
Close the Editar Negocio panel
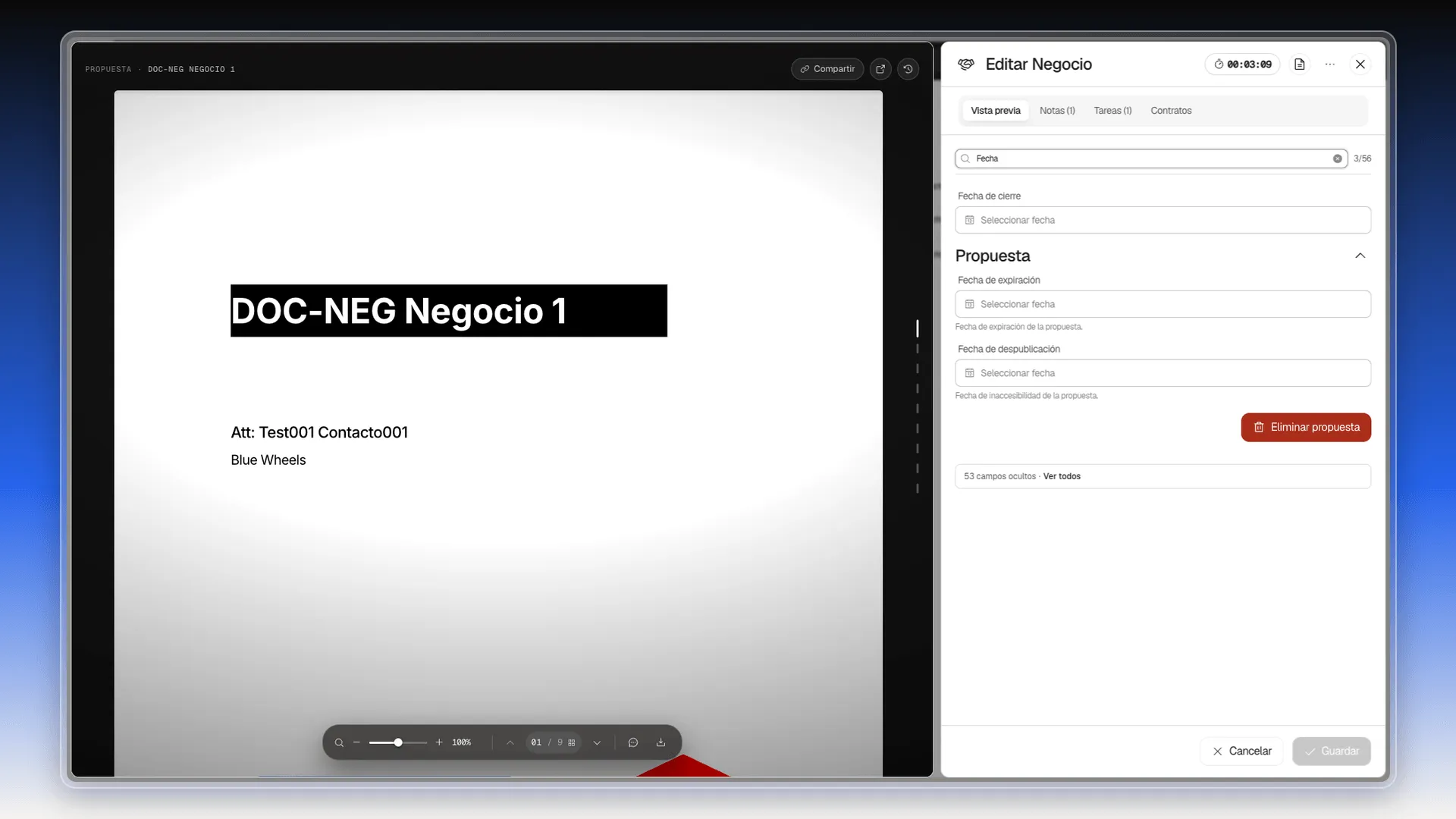point(1360,64)
